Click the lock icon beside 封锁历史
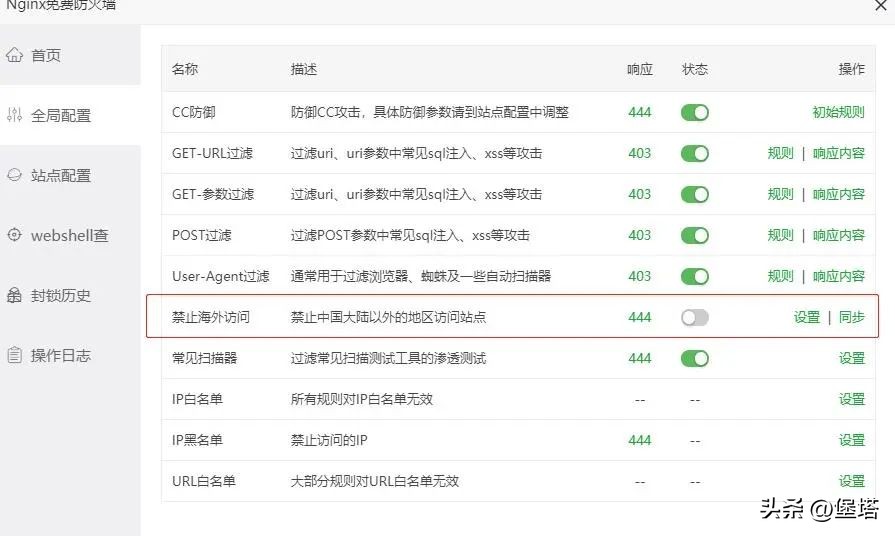This screenshot has height=536, width=895. (14, 295)
